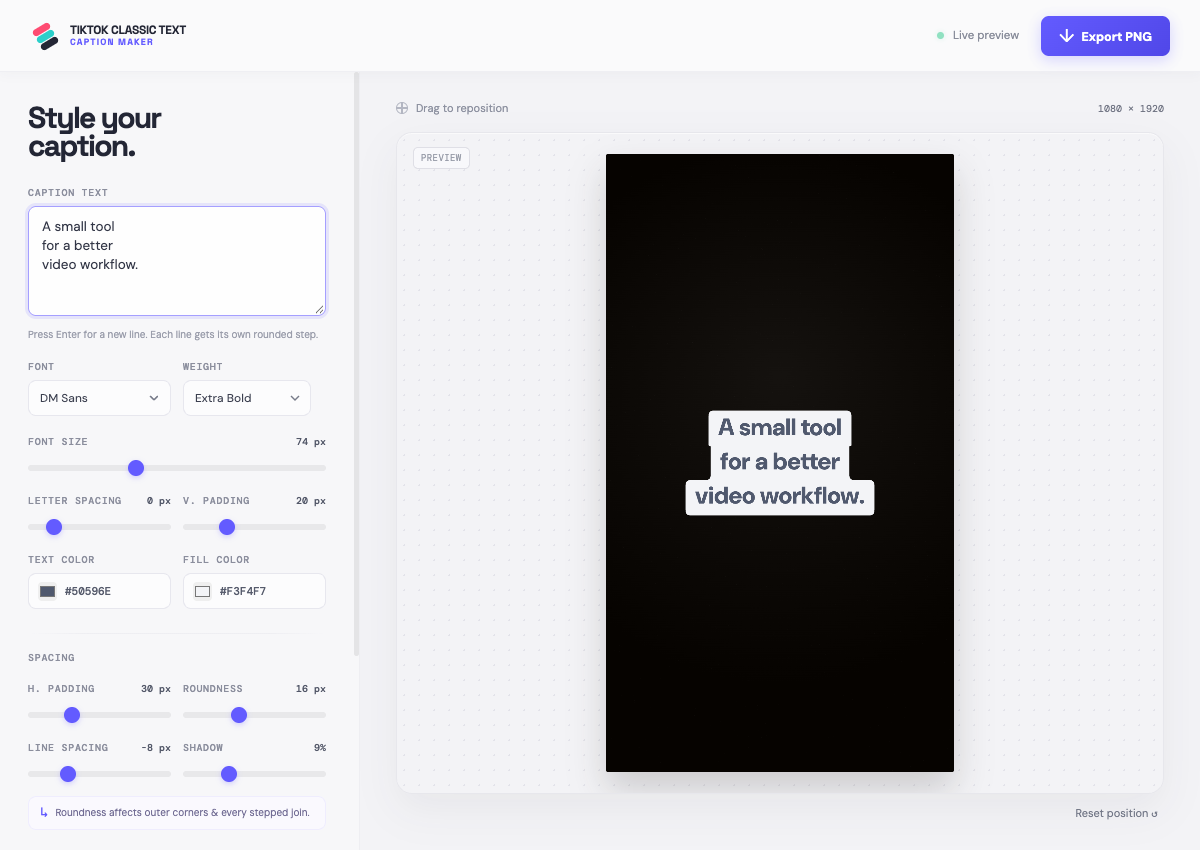
Task: Click the Roundness slider handle
Action: point(239,715)
